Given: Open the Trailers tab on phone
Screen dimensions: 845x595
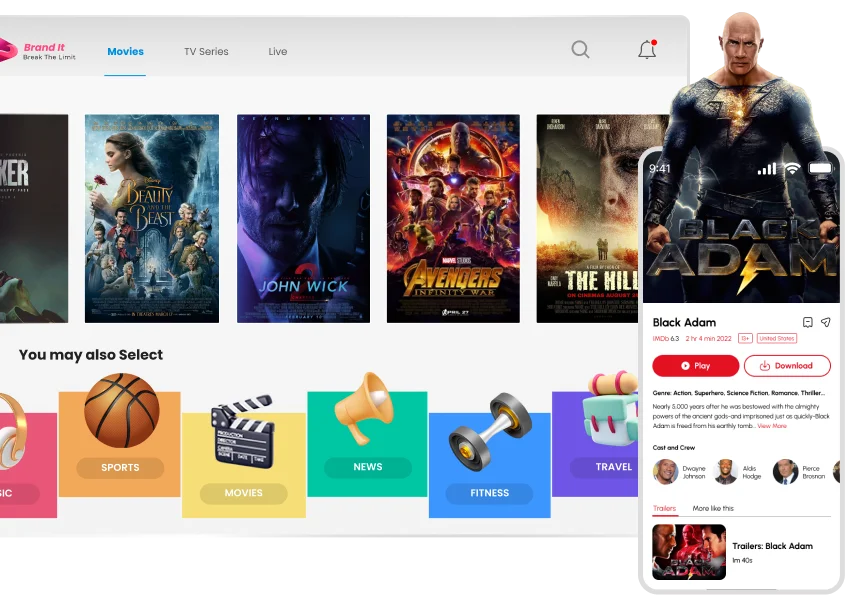Looking at the screenshot, I should coord(664,508).
